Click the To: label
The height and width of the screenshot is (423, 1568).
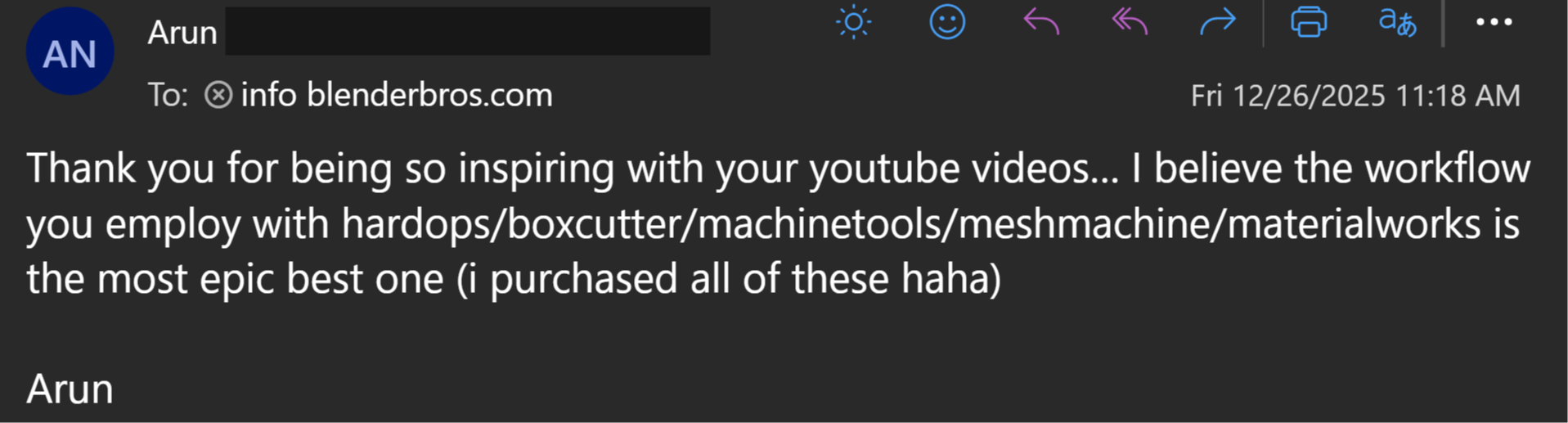point(168,96)
